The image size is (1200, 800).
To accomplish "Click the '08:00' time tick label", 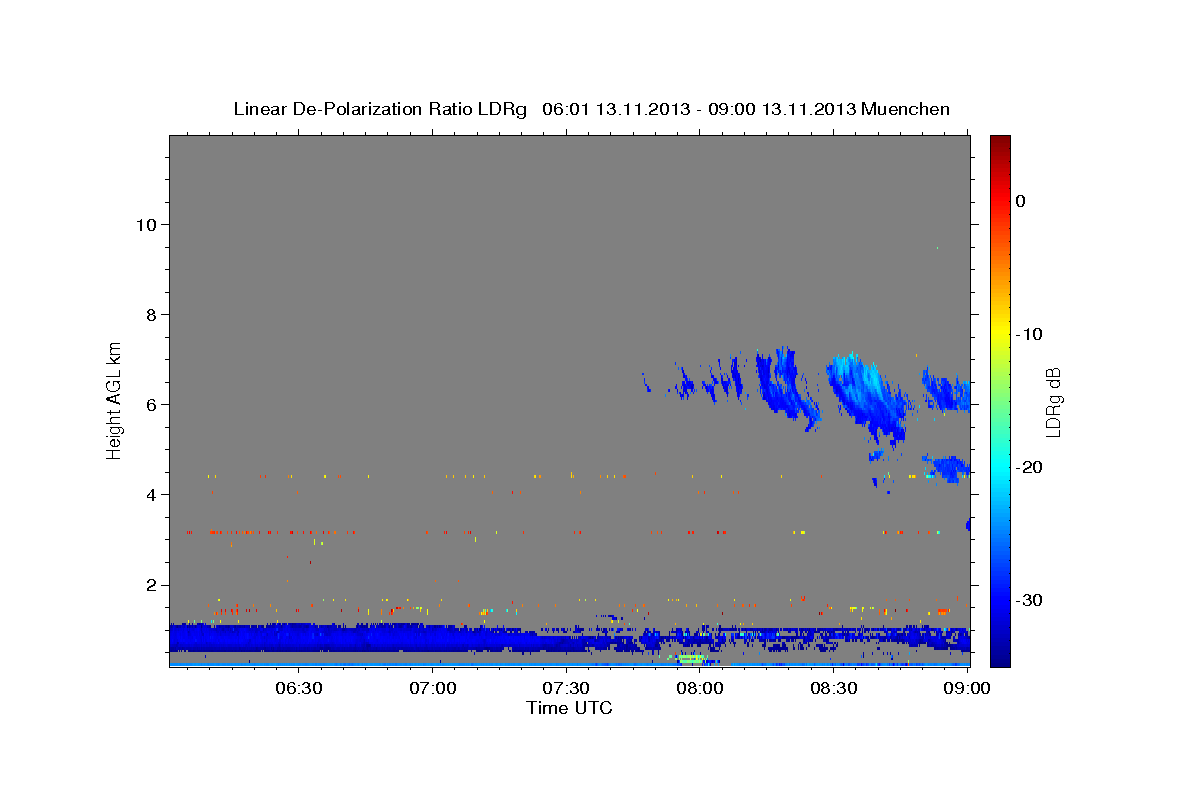I will click(700, 689).
